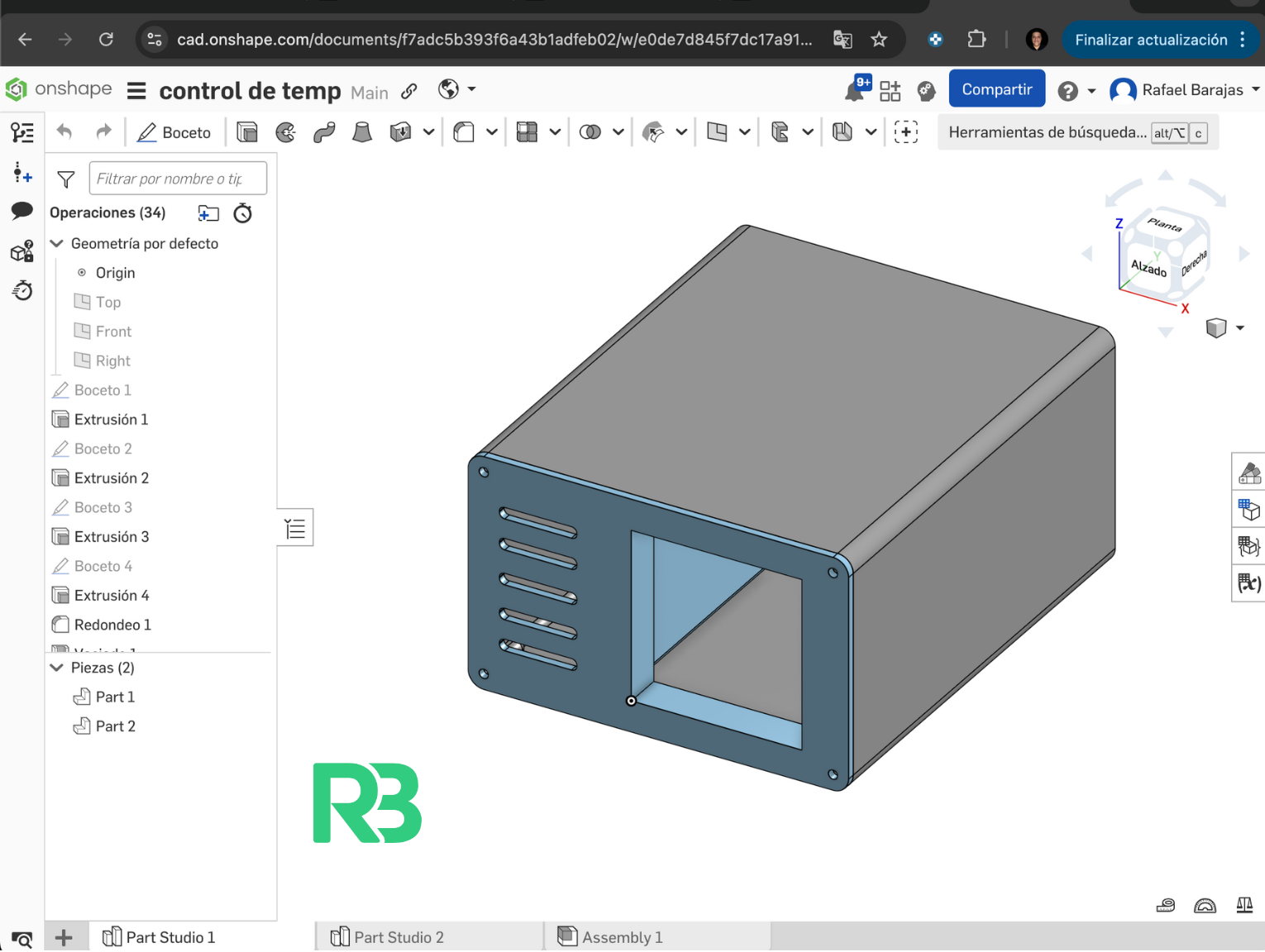1265x952 pixels.
Task: Click Herramientas de búsqueda search box
Action: tap(1078, 132)
